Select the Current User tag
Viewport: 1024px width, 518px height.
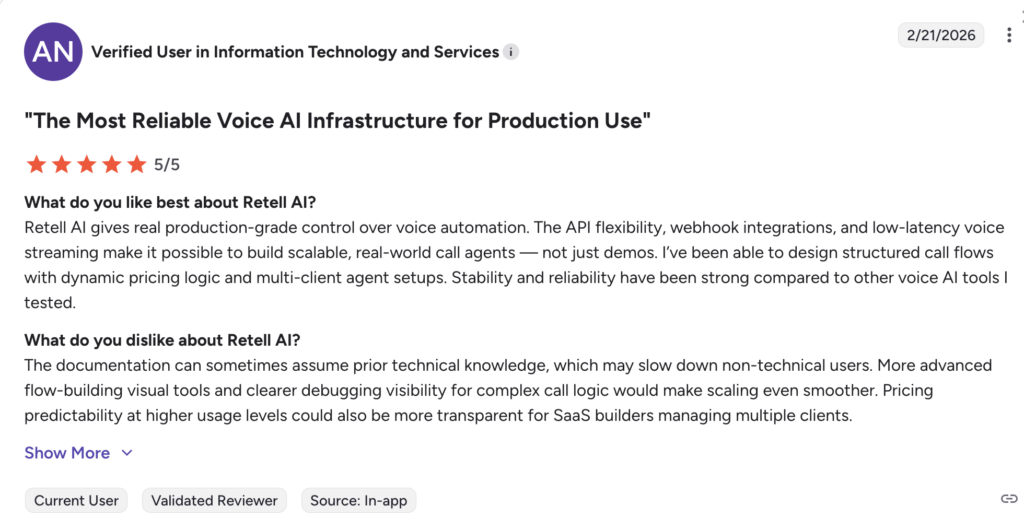[x=76, y=501]
